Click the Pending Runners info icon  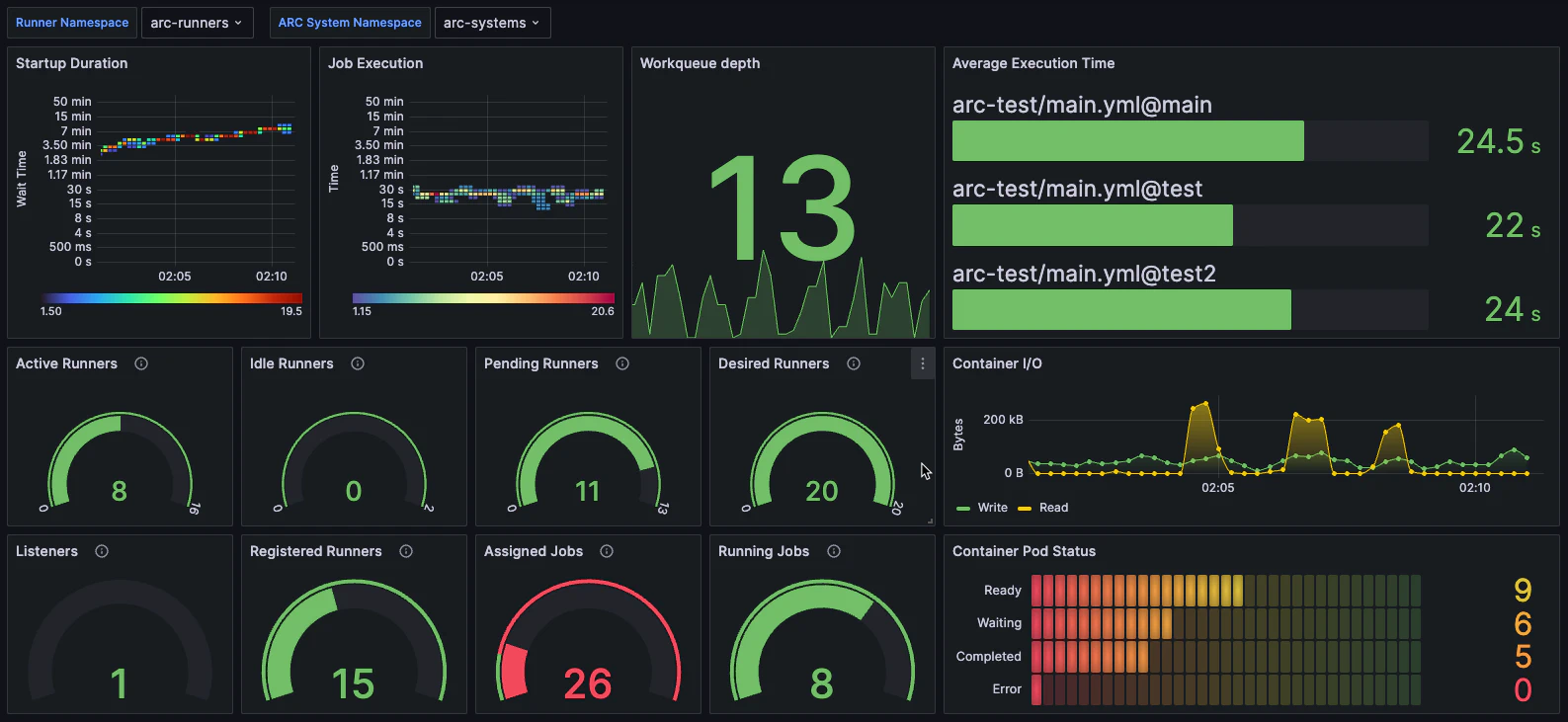click(622, 363)
